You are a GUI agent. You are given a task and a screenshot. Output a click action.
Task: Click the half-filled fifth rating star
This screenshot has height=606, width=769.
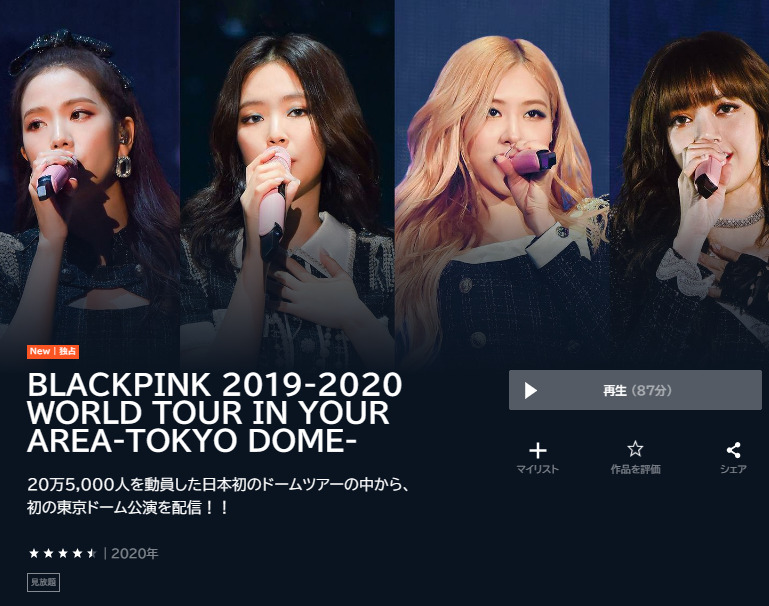point(92,554)
